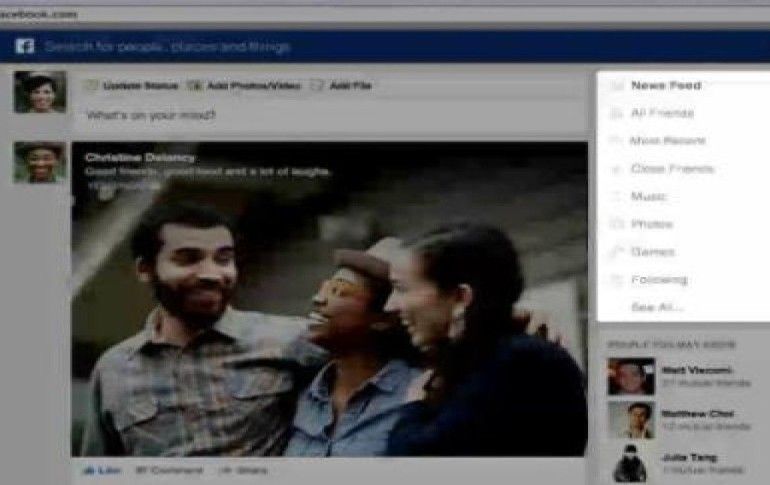Open News Feed in the feed menu
Viewport: 770px width, 485px height.
[x=665, y=86]
